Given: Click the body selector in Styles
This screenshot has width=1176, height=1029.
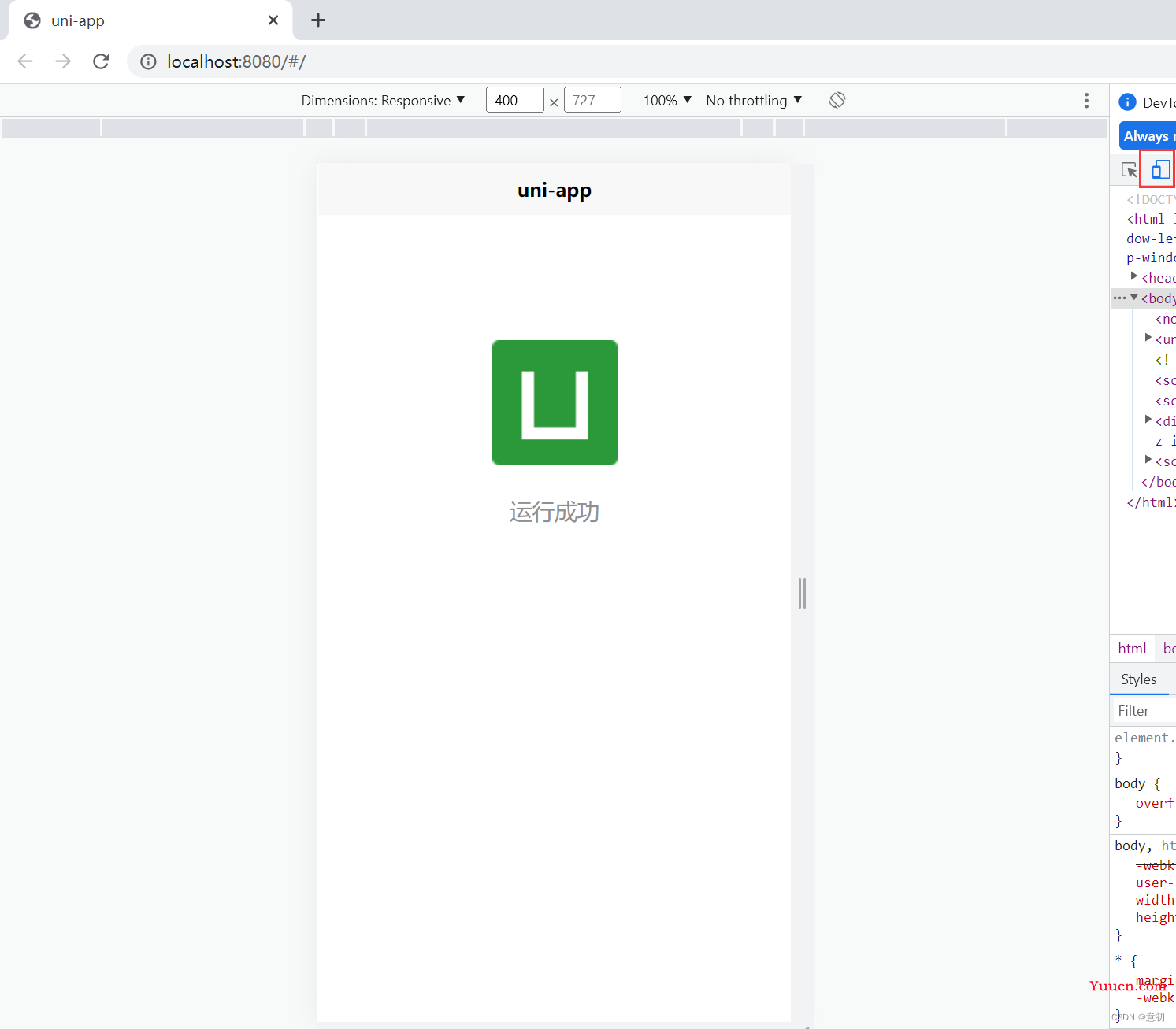Looking at the screenshot, I should (1130, 783).
